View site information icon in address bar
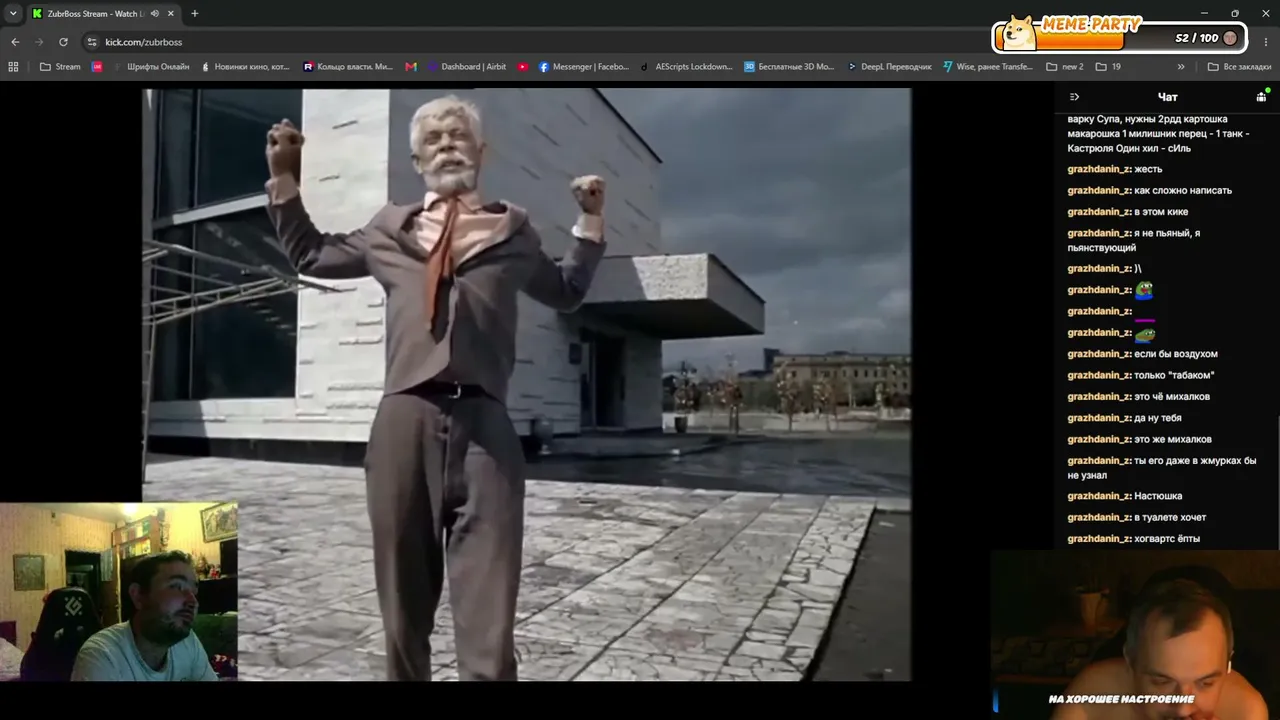1280x720 pixels. point(92,42)
